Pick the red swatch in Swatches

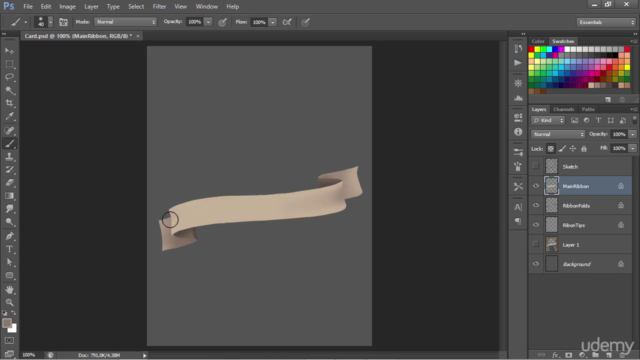pyautogui.click(x=531, y=49)
